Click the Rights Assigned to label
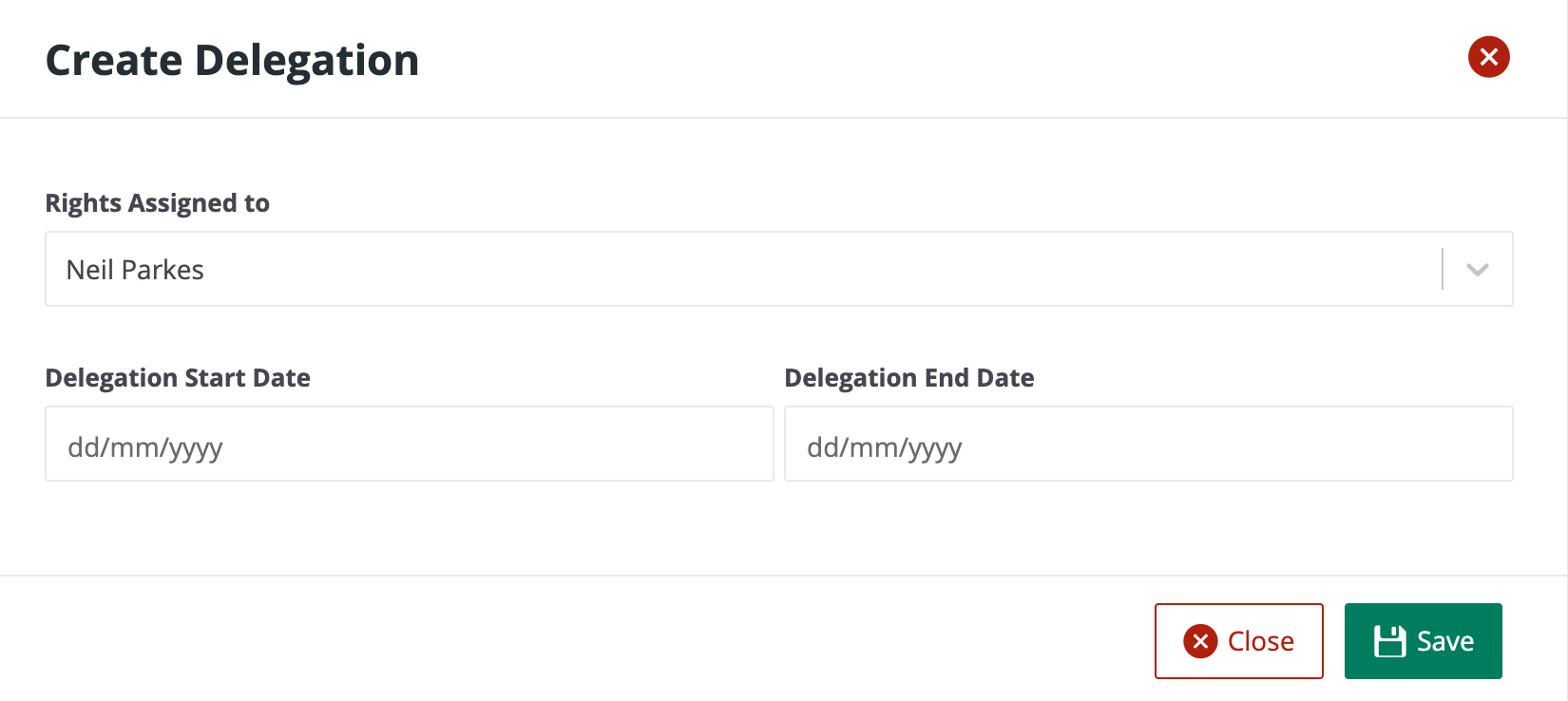Screen dimensions: 1568x701 click(x=157, y=202)
